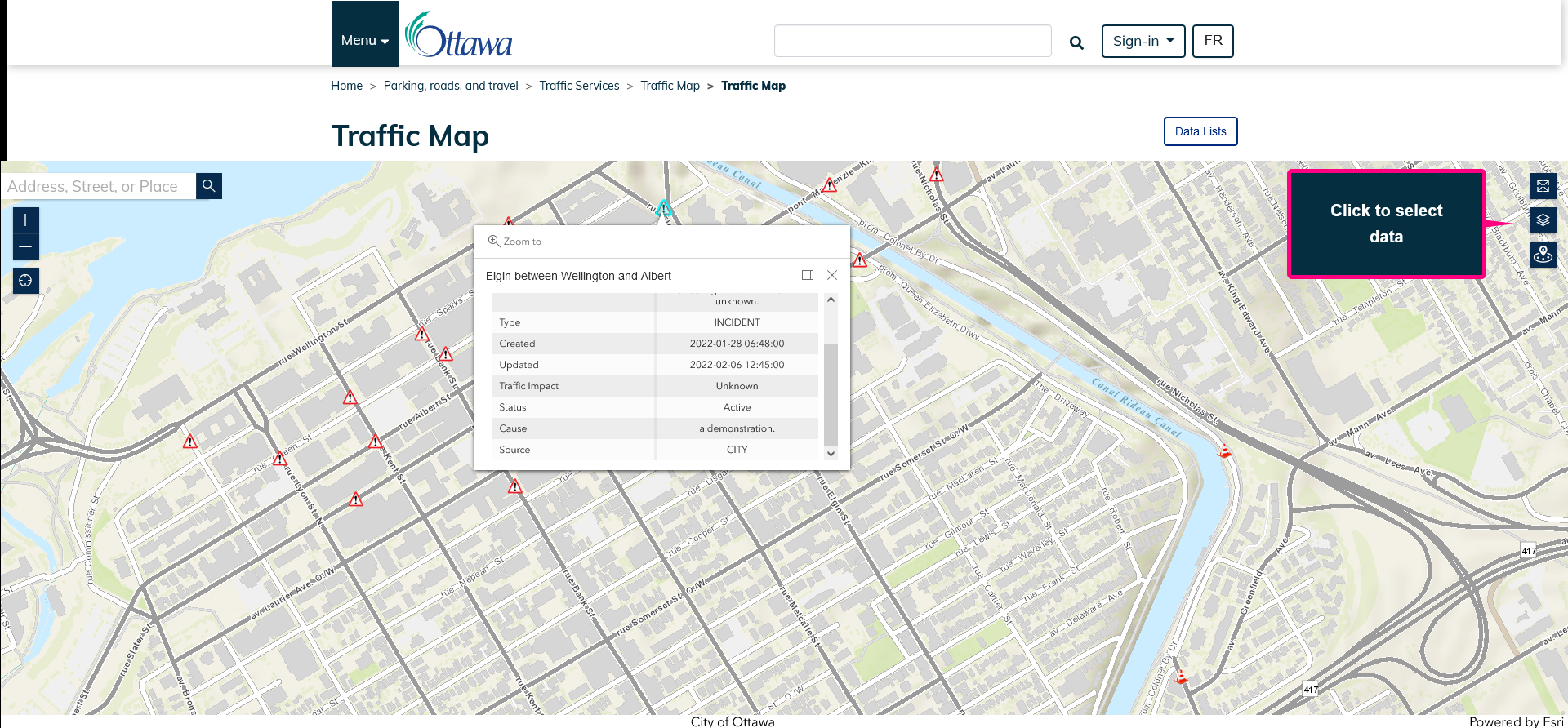The image size is (1568, 728).
Task: Select the highlighted incident marker above the popup
Action: [x=664, y=209]
